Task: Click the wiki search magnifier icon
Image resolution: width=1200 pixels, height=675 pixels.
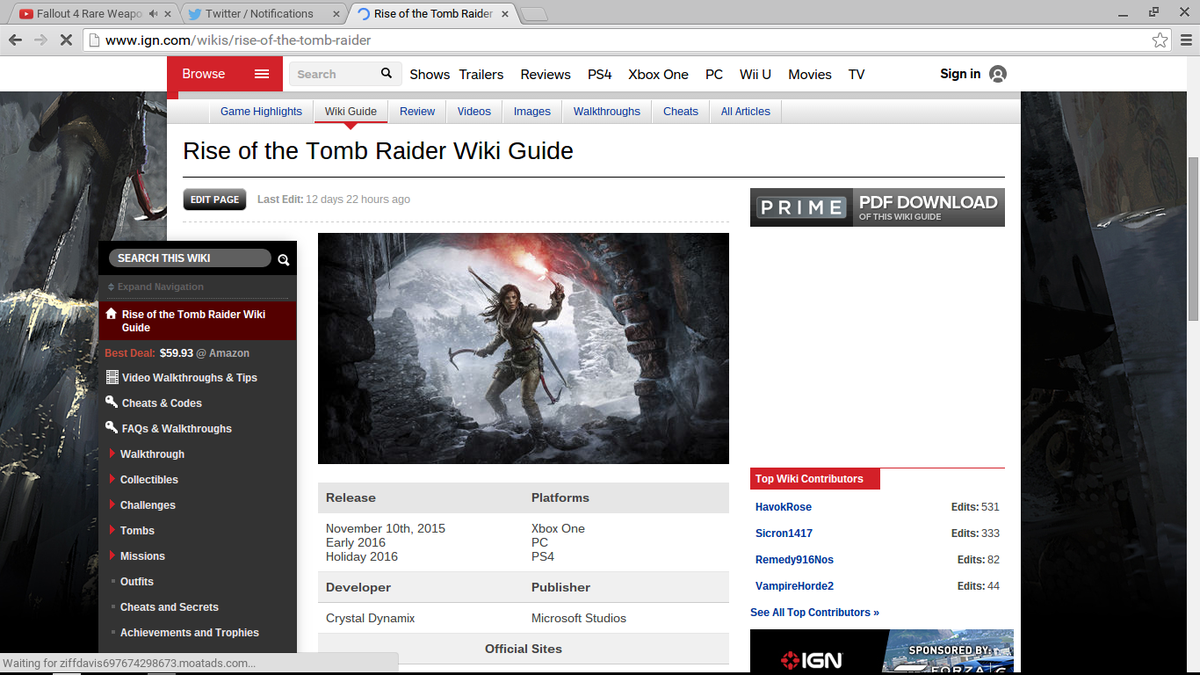Action: pos(284,259)
